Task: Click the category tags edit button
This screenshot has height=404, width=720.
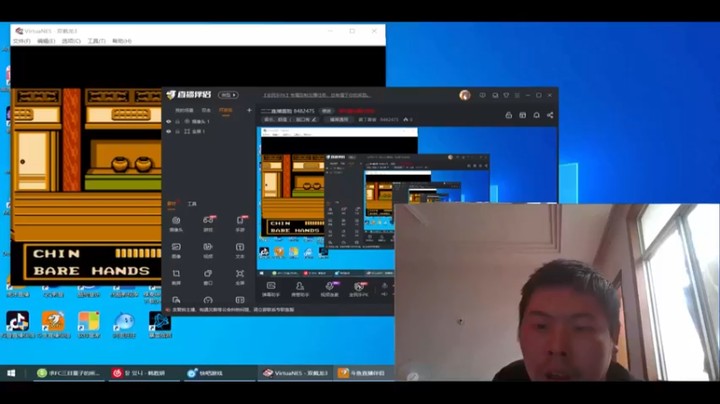Action: pos(314,120)
